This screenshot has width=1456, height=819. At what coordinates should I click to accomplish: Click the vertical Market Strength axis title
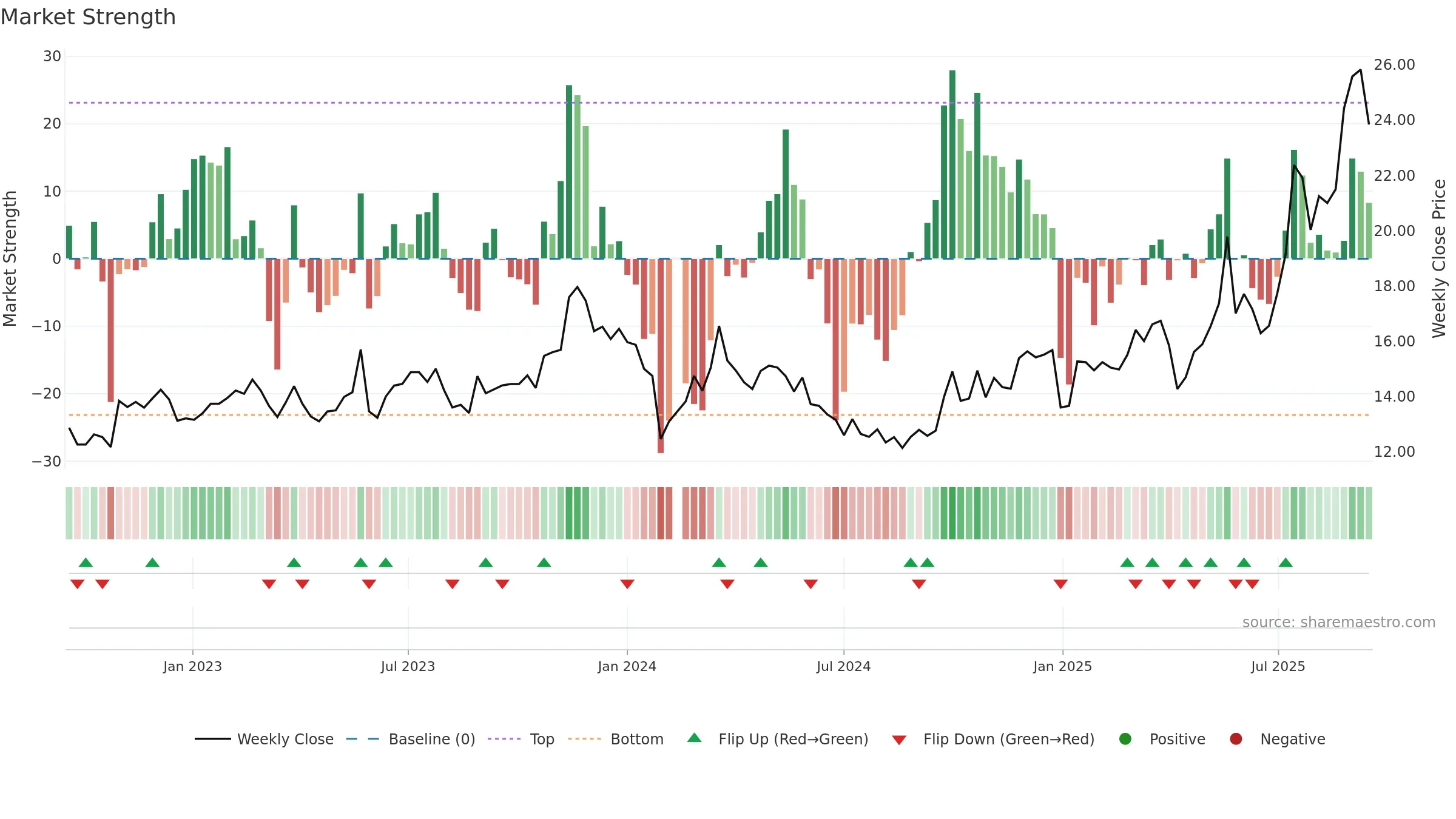[10, 258]
